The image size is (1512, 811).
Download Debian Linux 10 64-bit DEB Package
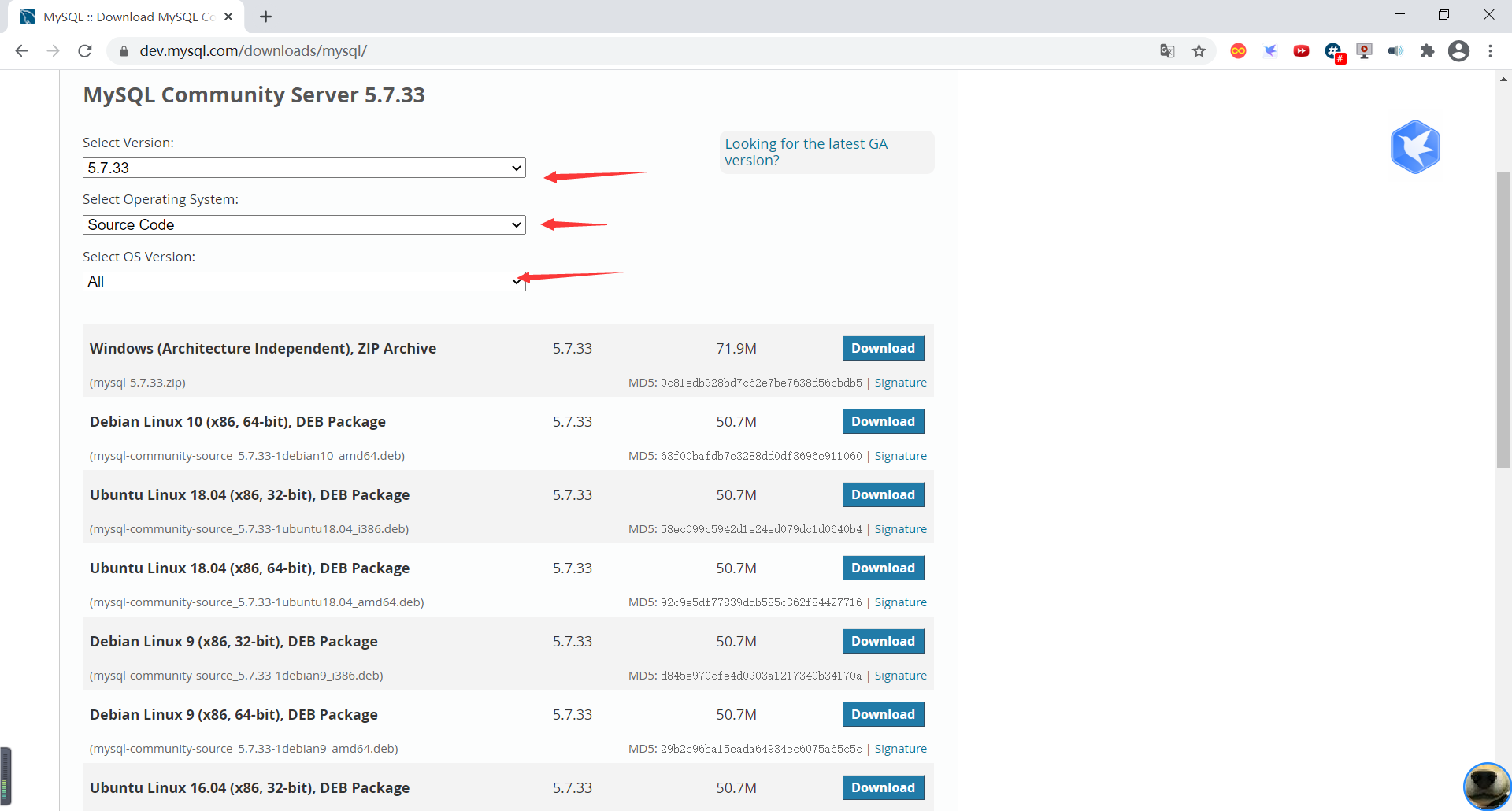click(x=883, y=421)
